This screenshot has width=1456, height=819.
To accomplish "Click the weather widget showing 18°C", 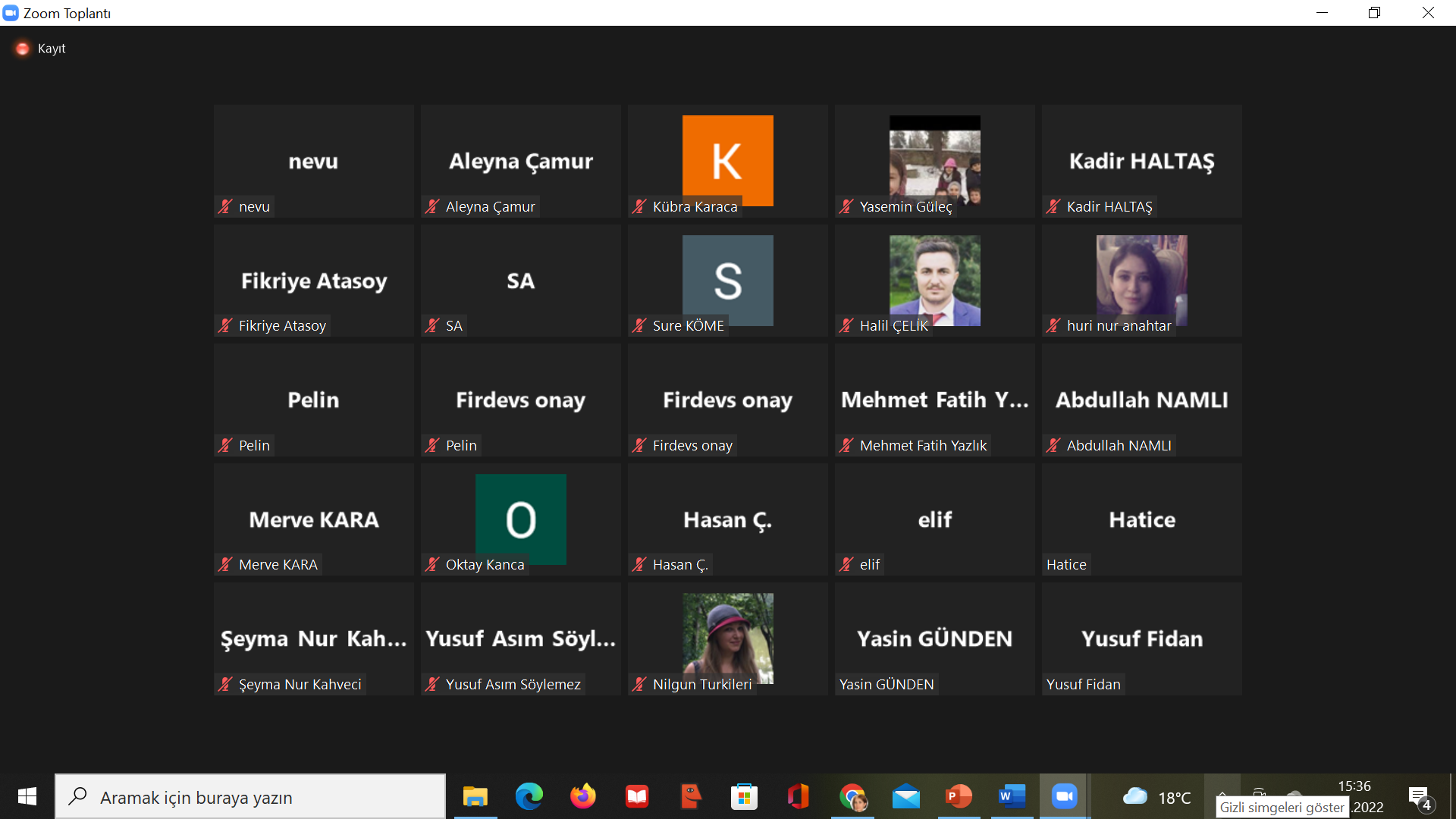I will [1156, 797].
